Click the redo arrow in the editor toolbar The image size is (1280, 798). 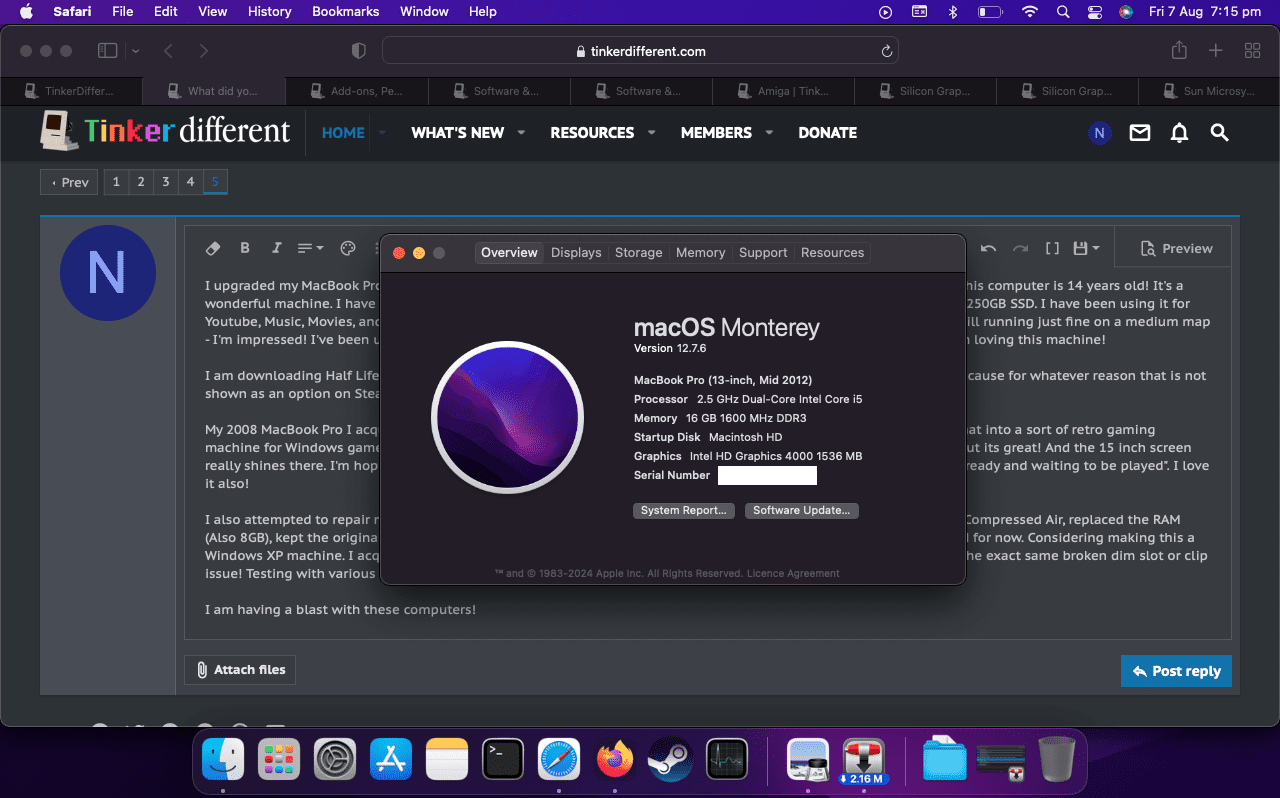[x=1020, y=248]
